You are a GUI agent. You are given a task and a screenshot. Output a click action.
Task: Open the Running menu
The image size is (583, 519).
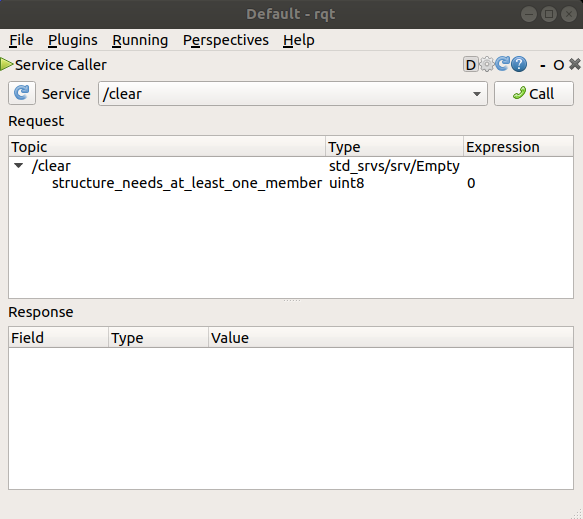coord(140,40)
